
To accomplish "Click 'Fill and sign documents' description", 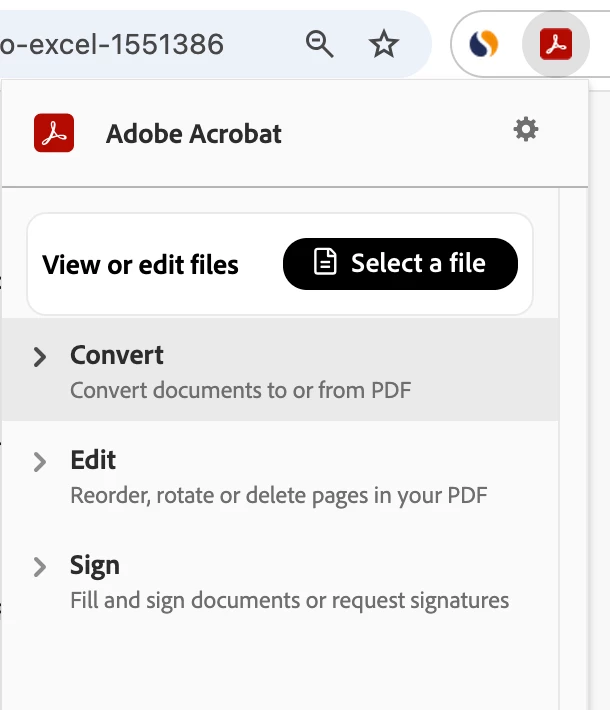I will click(289, 600).
